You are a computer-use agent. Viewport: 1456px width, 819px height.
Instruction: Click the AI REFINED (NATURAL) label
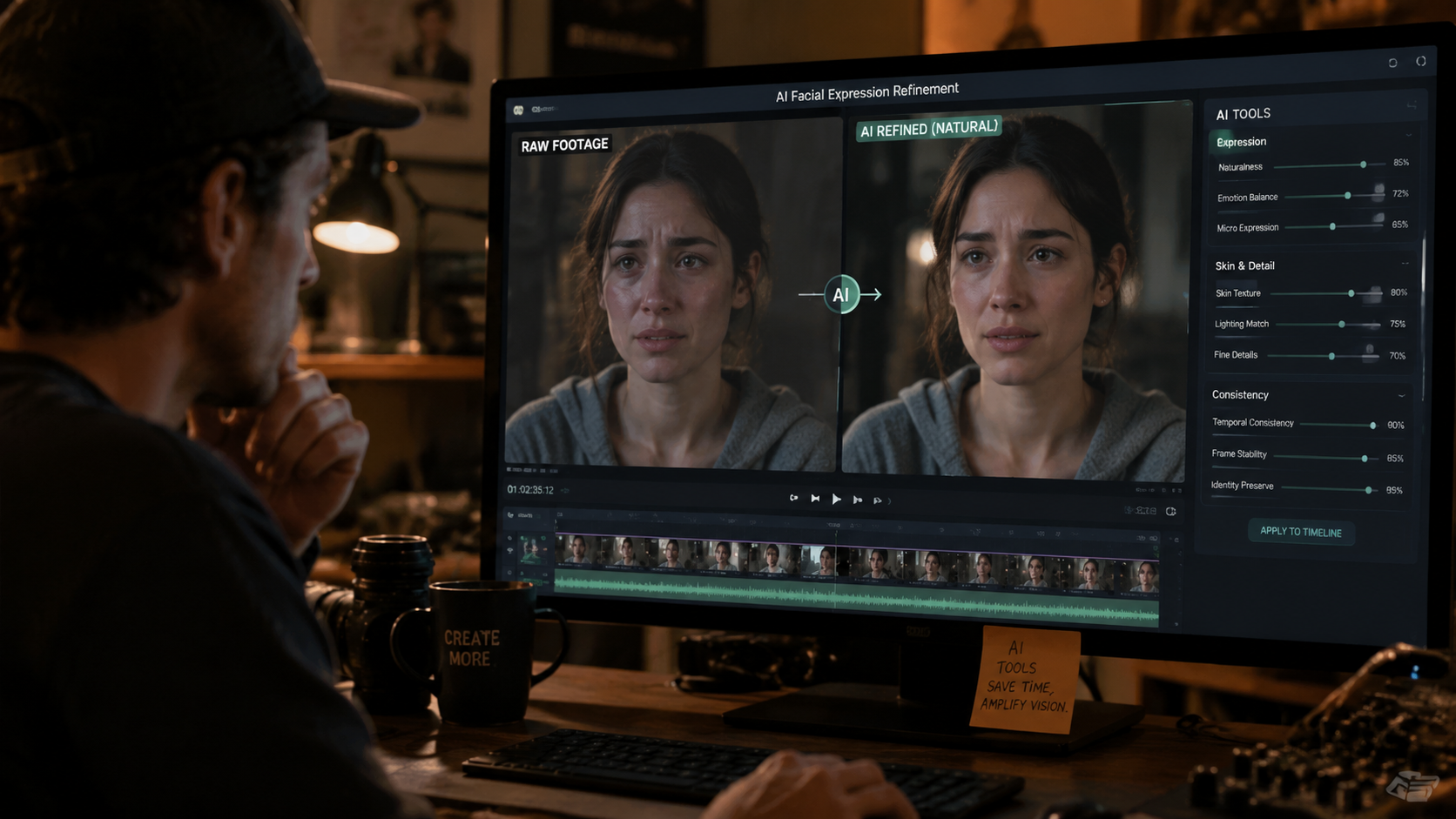point(929,129)
